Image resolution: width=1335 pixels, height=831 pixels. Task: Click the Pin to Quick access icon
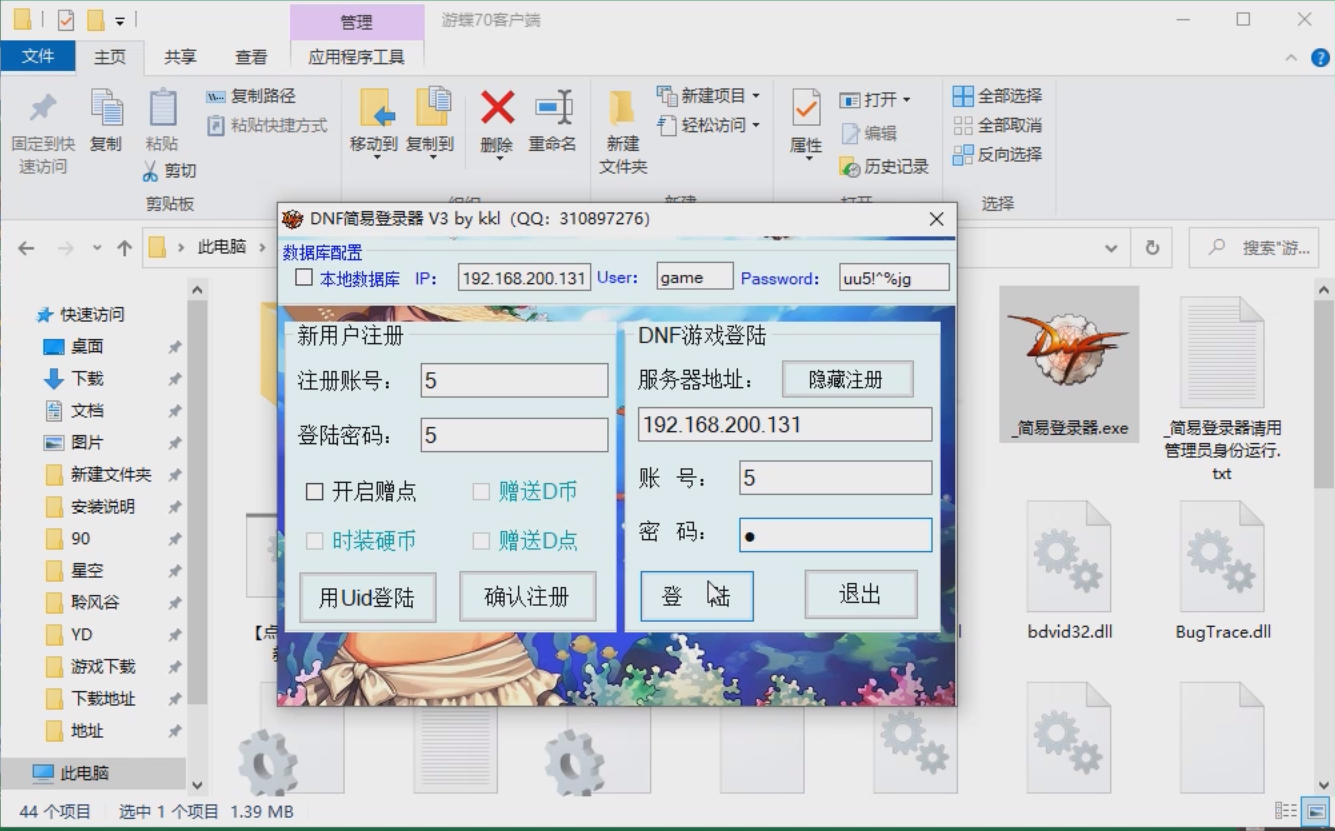pos(43,108)
